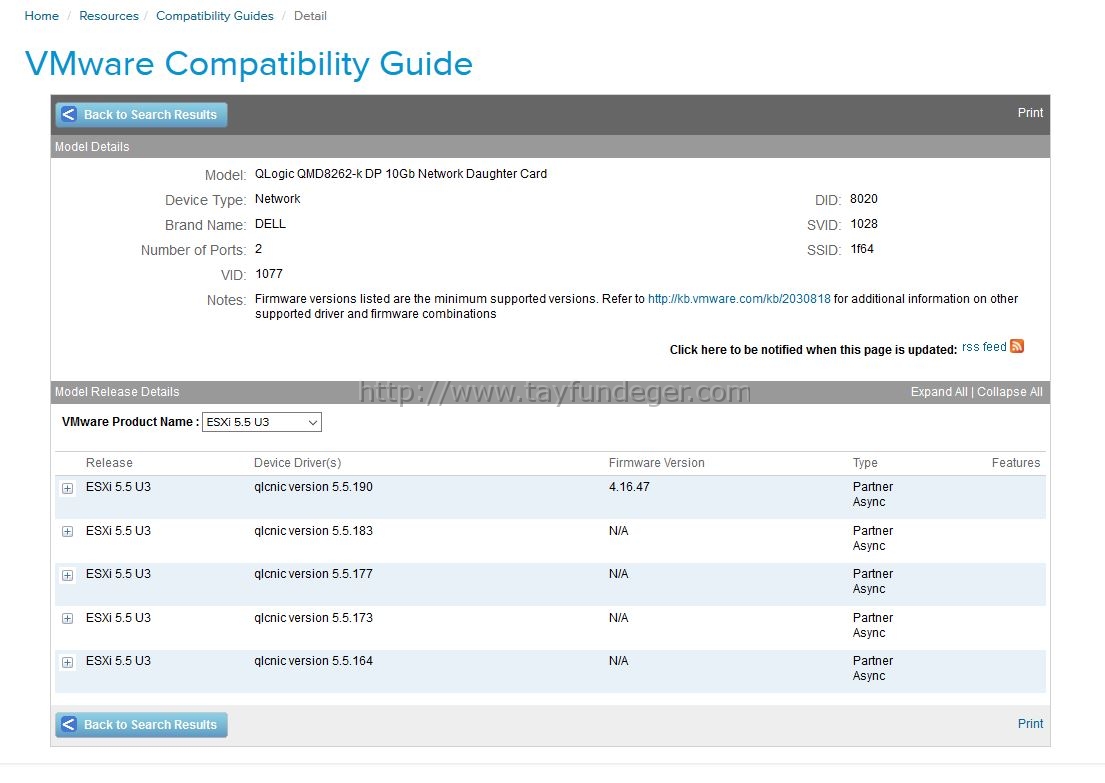Viewport: 1105px width, 783px height.
Task: Click the orange RSS feed icon
Action: tap(1016, 346)
